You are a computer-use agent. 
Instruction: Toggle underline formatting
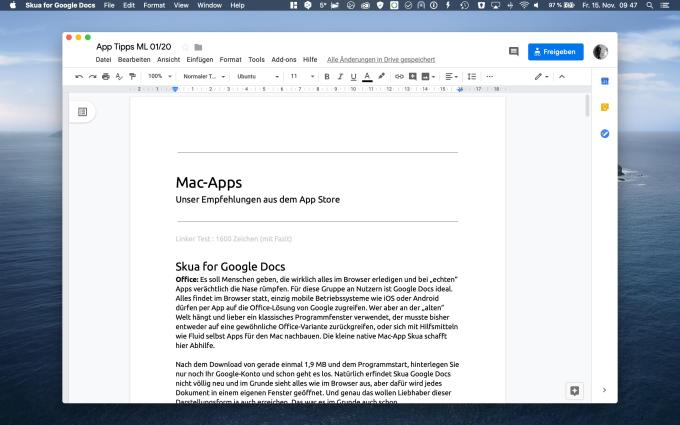[353, 77]
